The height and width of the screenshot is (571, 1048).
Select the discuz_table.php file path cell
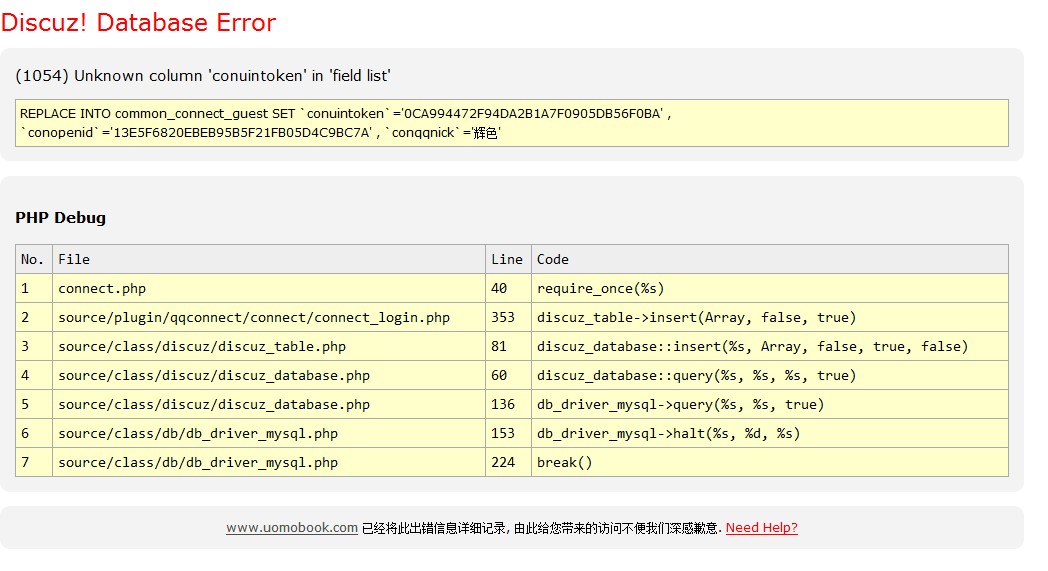(202, 346)
